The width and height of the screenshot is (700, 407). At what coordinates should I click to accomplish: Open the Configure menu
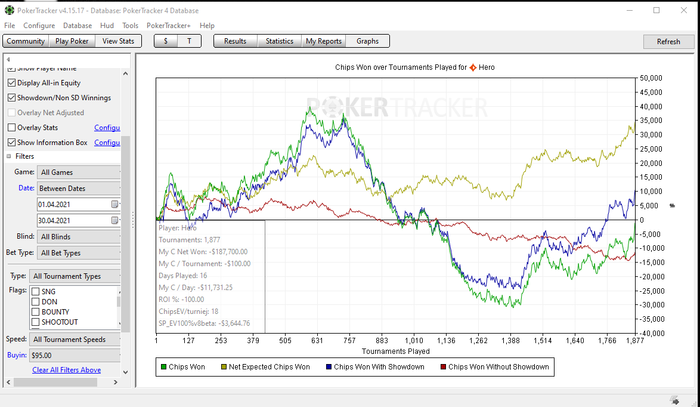(39, 25)
